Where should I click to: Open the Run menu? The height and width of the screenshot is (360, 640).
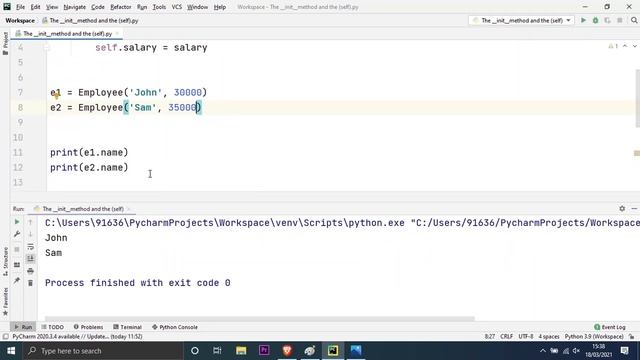pyautogui.click(x=142, y=7)
